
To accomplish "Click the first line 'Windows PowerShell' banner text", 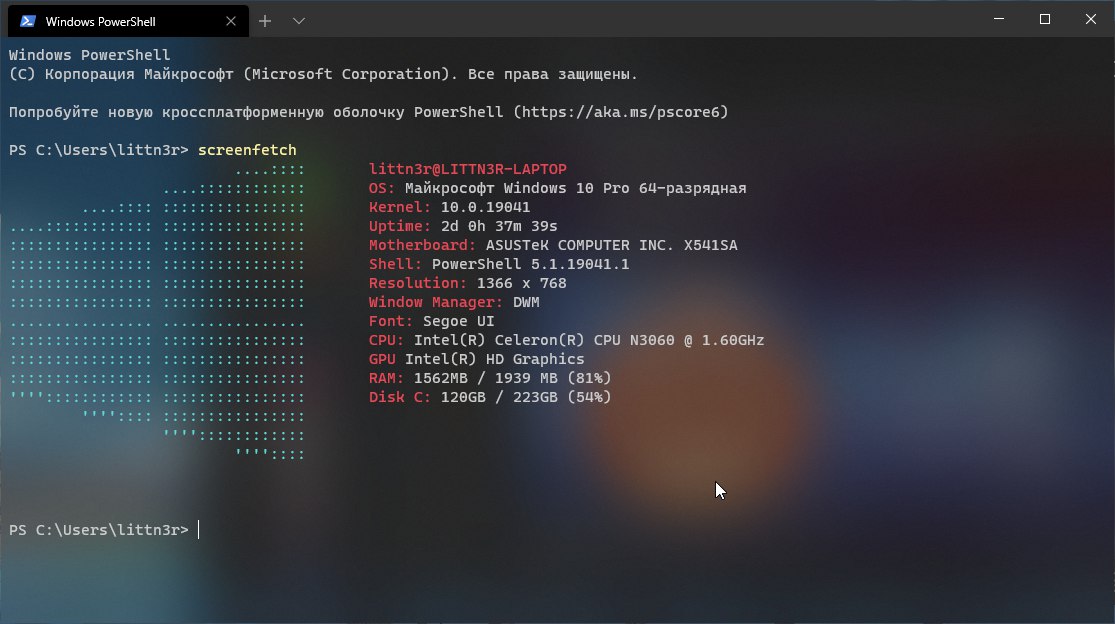I will pos(90,55).
